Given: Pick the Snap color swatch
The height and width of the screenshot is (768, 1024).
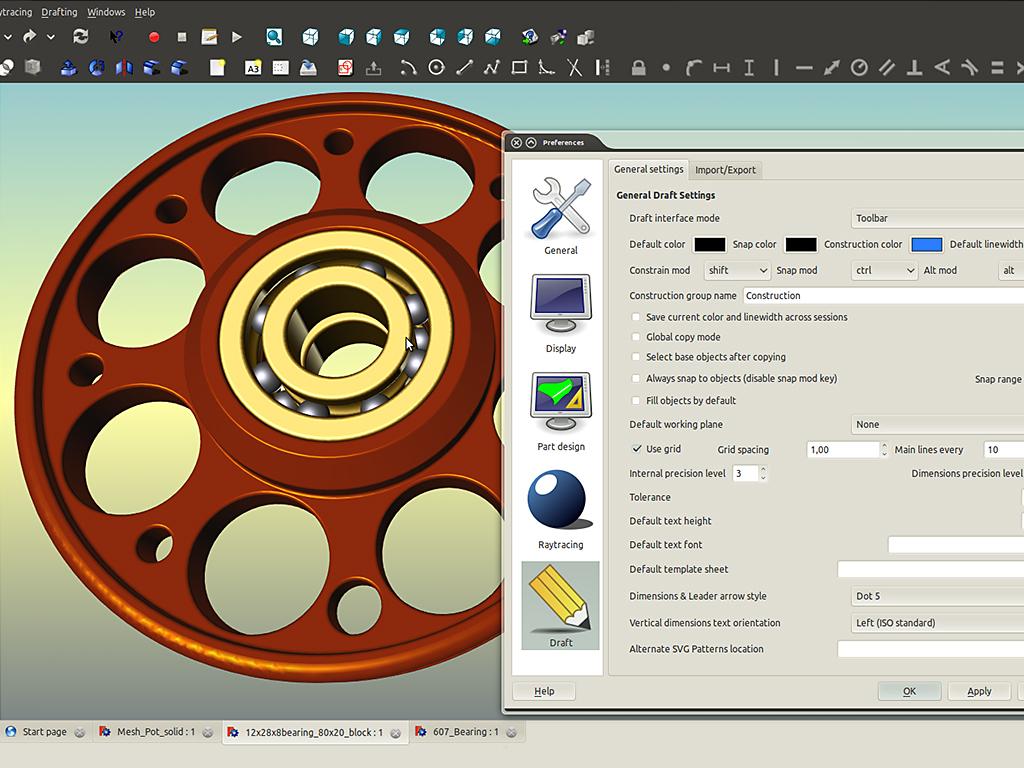Looking at the screenshot, I should point(801,244).
